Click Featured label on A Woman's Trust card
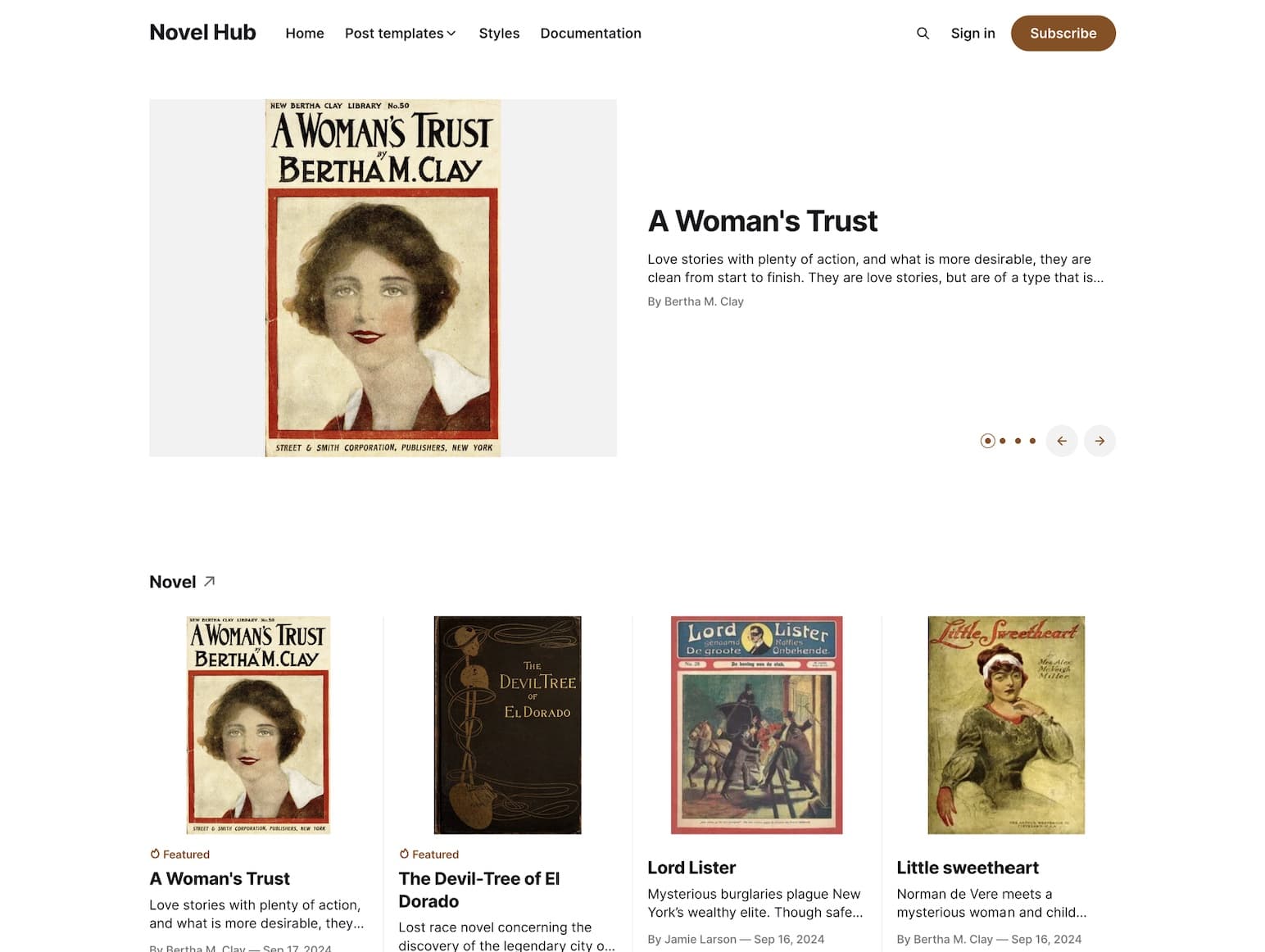1265x952 pixels. pos(179,855)
